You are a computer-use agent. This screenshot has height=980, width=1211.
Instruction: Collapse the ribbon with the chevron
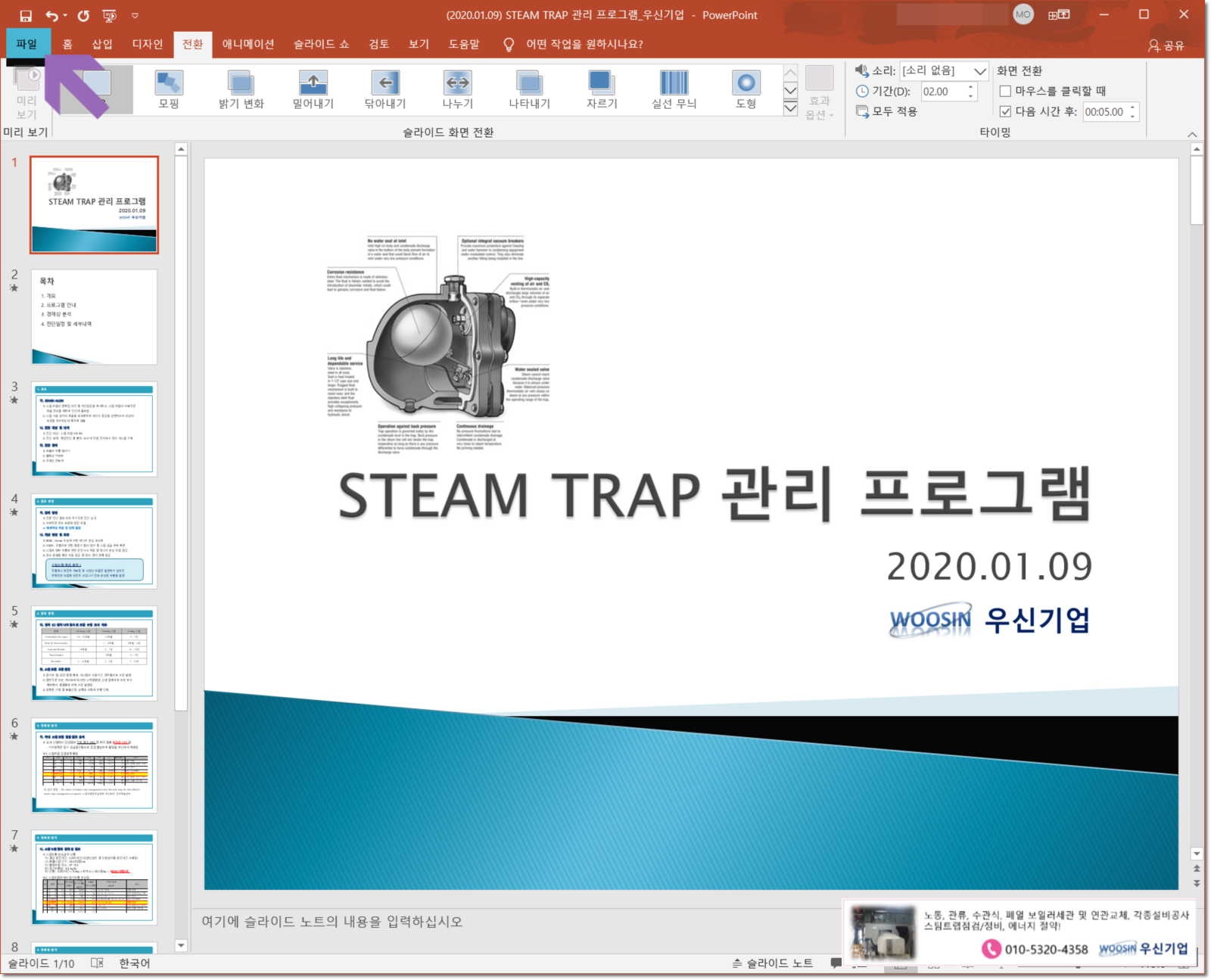point(1192,134)
